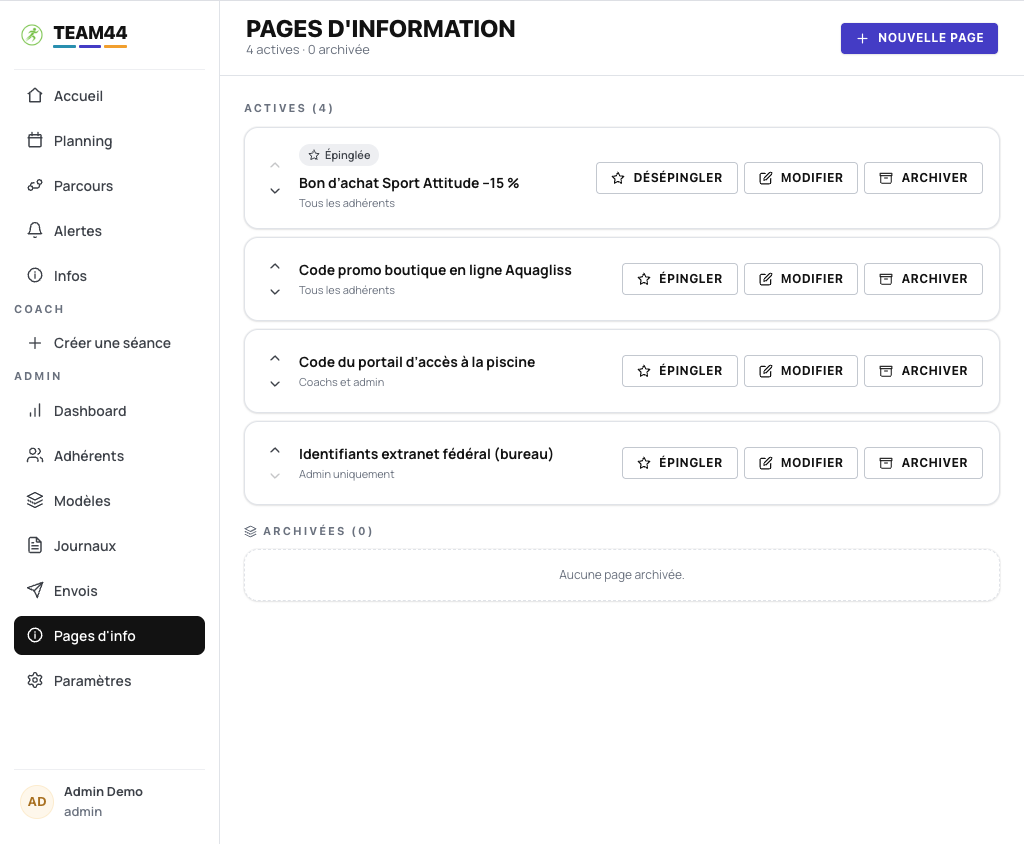Pin the Code du portail piscine page

click(680, 371)
